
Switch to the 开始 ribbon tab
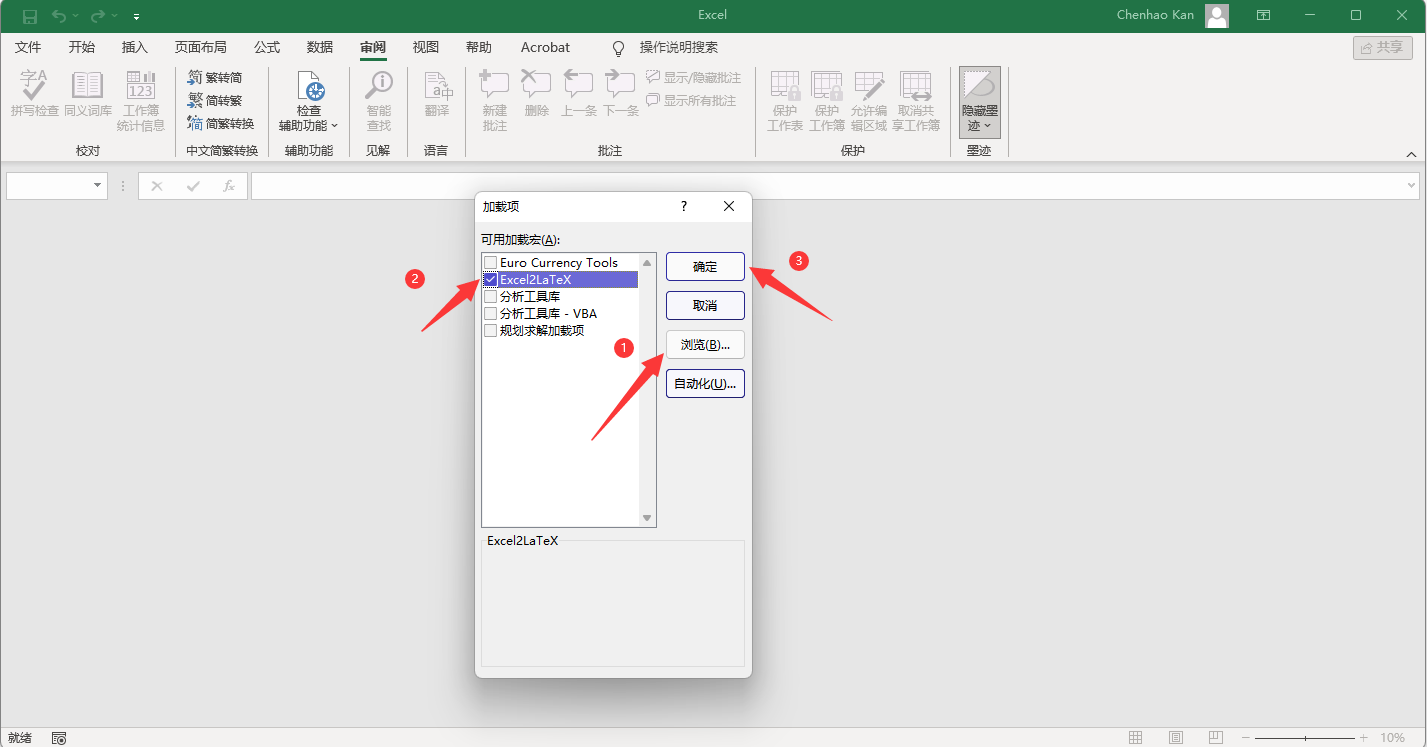[x=82, y=47]
